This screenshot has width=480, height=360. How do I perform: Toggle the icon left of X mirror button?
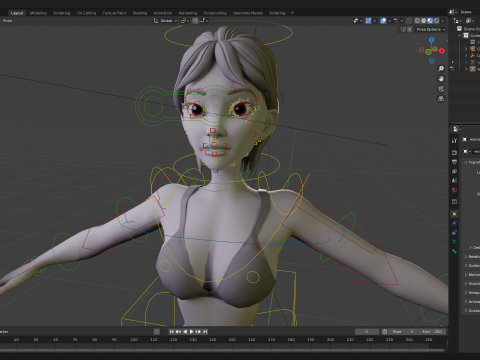click(x=403, y=29)
